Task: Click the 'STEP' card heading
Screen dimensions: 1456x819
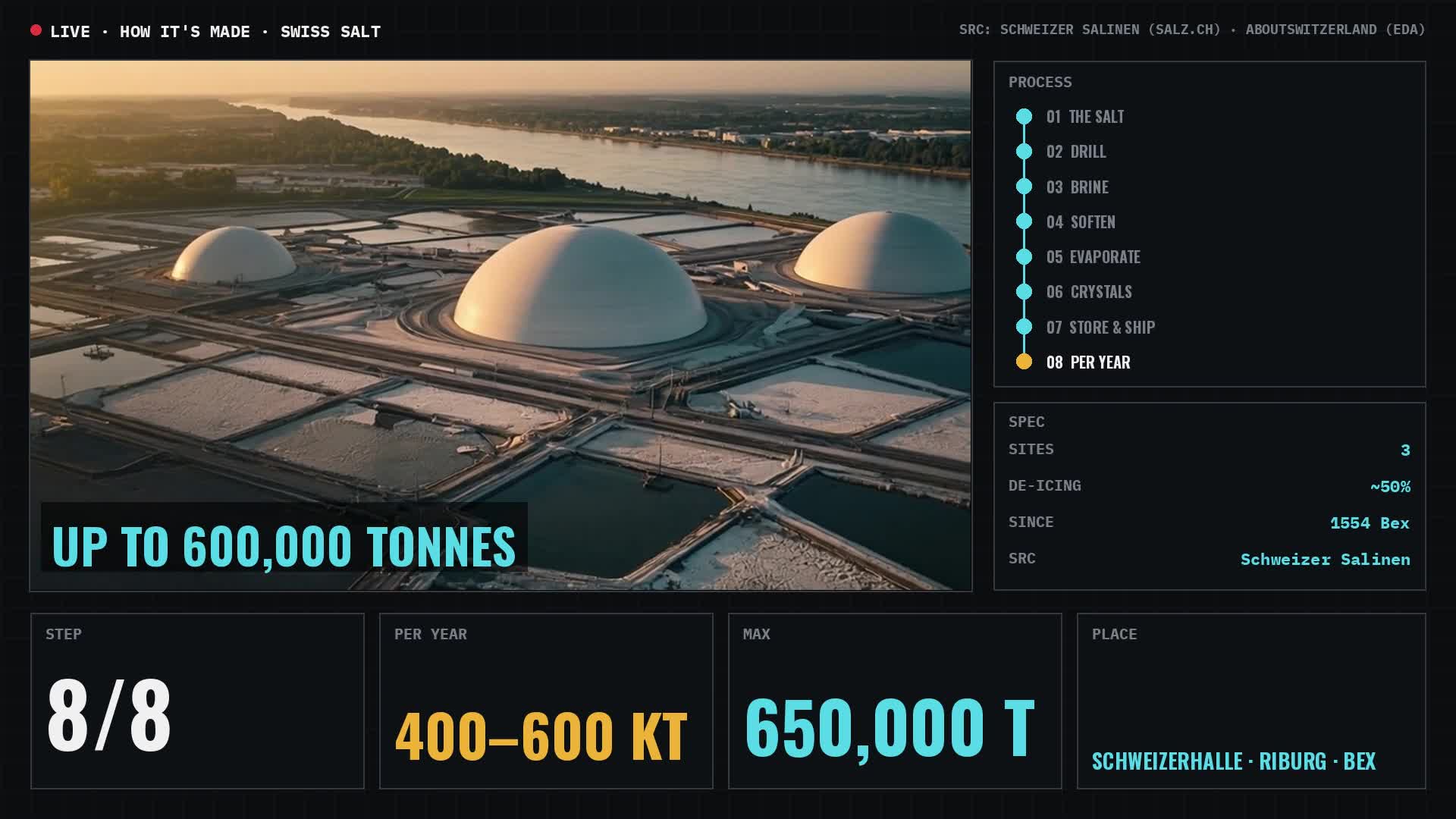Action: 63,634
